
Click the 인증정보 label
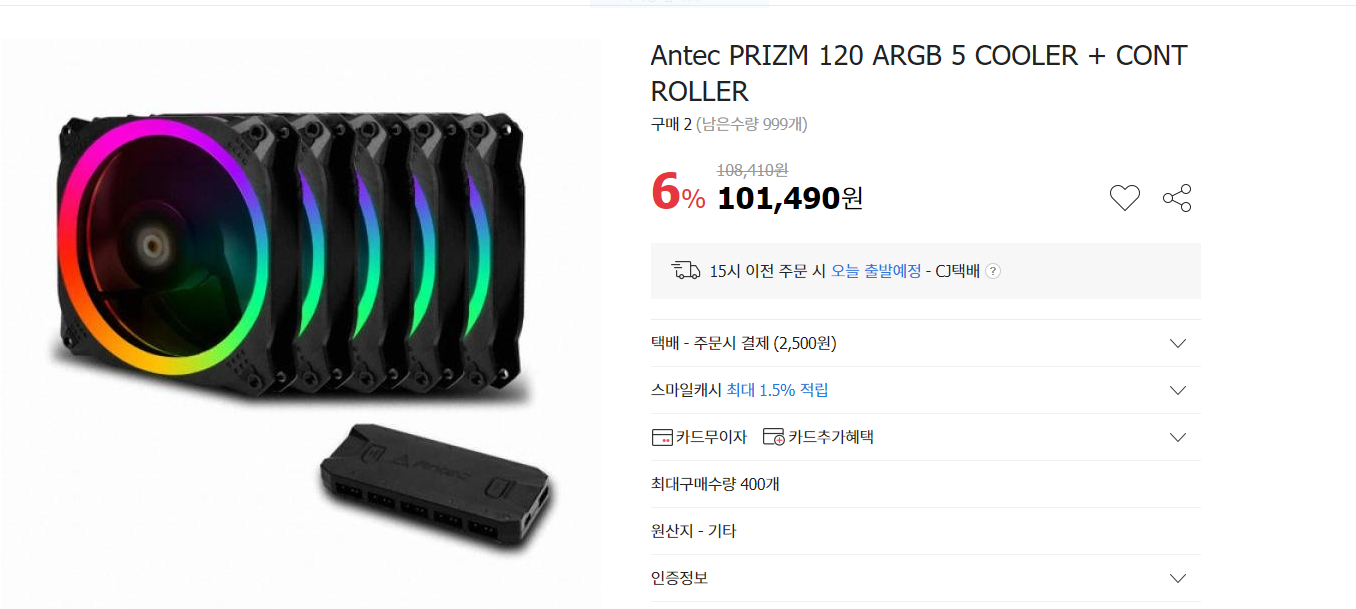(x=679, y=578)
